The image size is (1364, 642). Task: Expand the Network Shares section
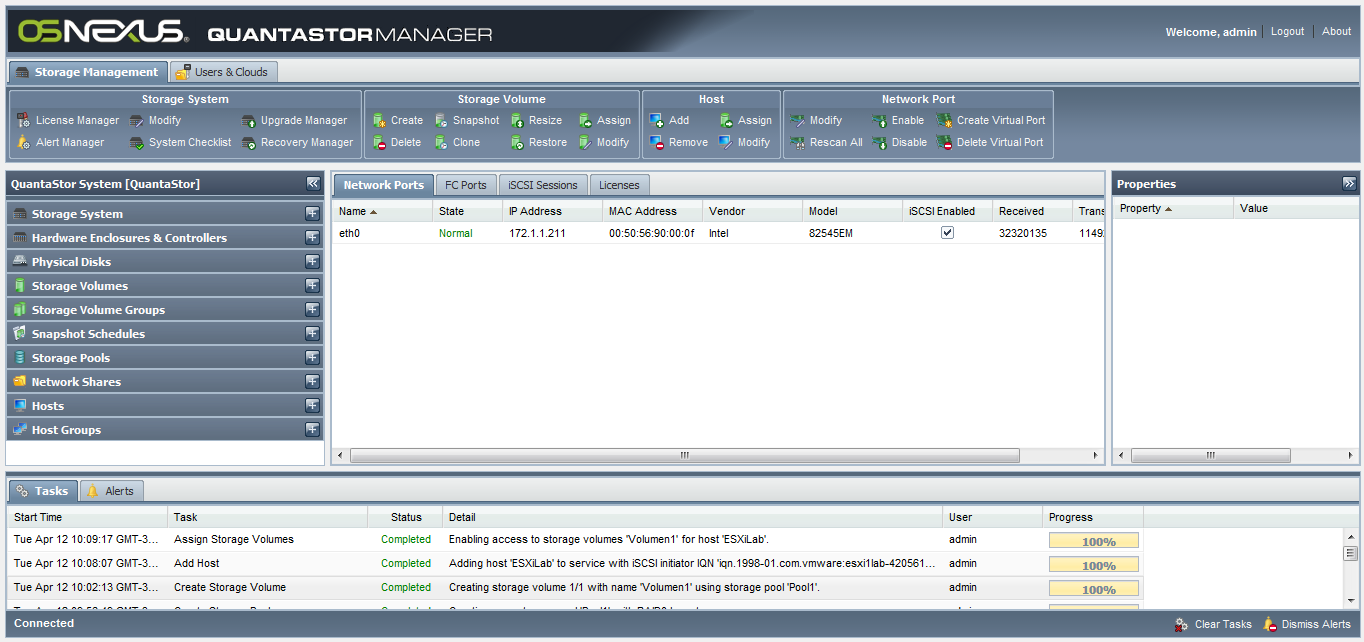coord(313,381)
